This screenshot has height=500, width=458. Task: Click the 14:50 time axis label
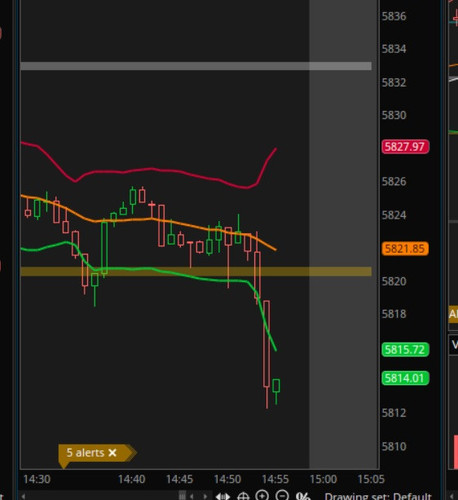coord(227,479)
